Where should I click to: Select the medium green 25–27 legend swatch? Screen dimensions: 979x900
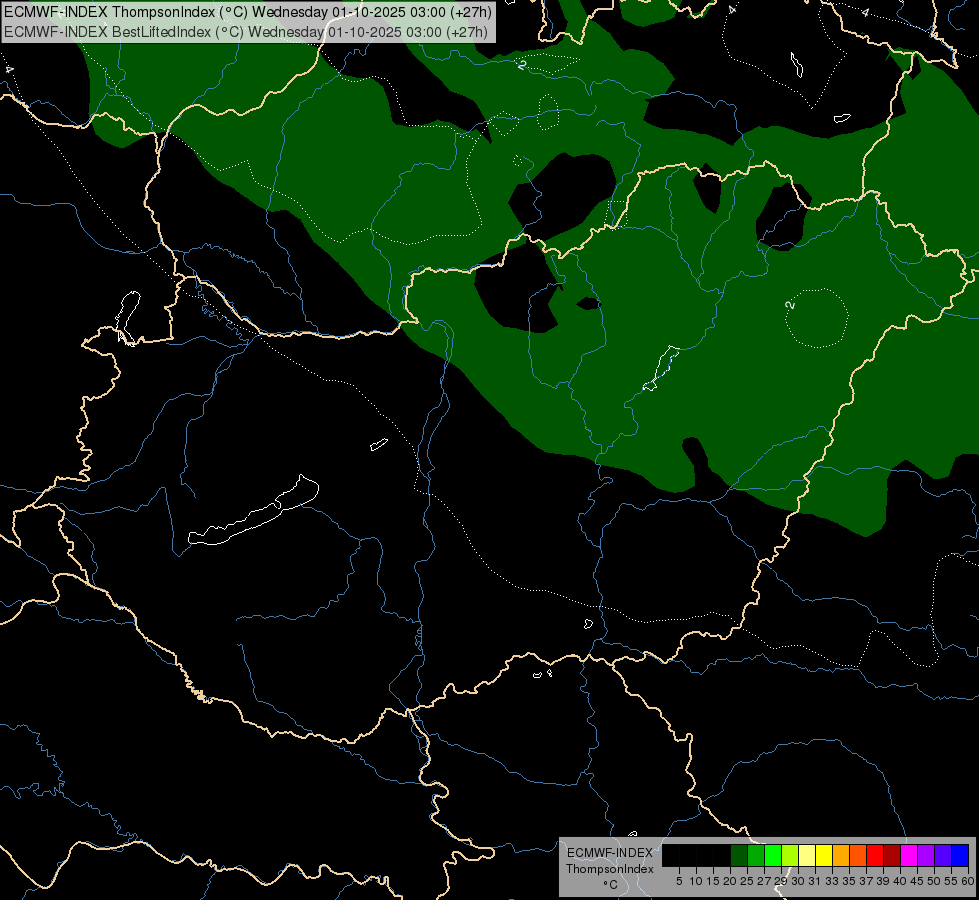coord(755,855)
